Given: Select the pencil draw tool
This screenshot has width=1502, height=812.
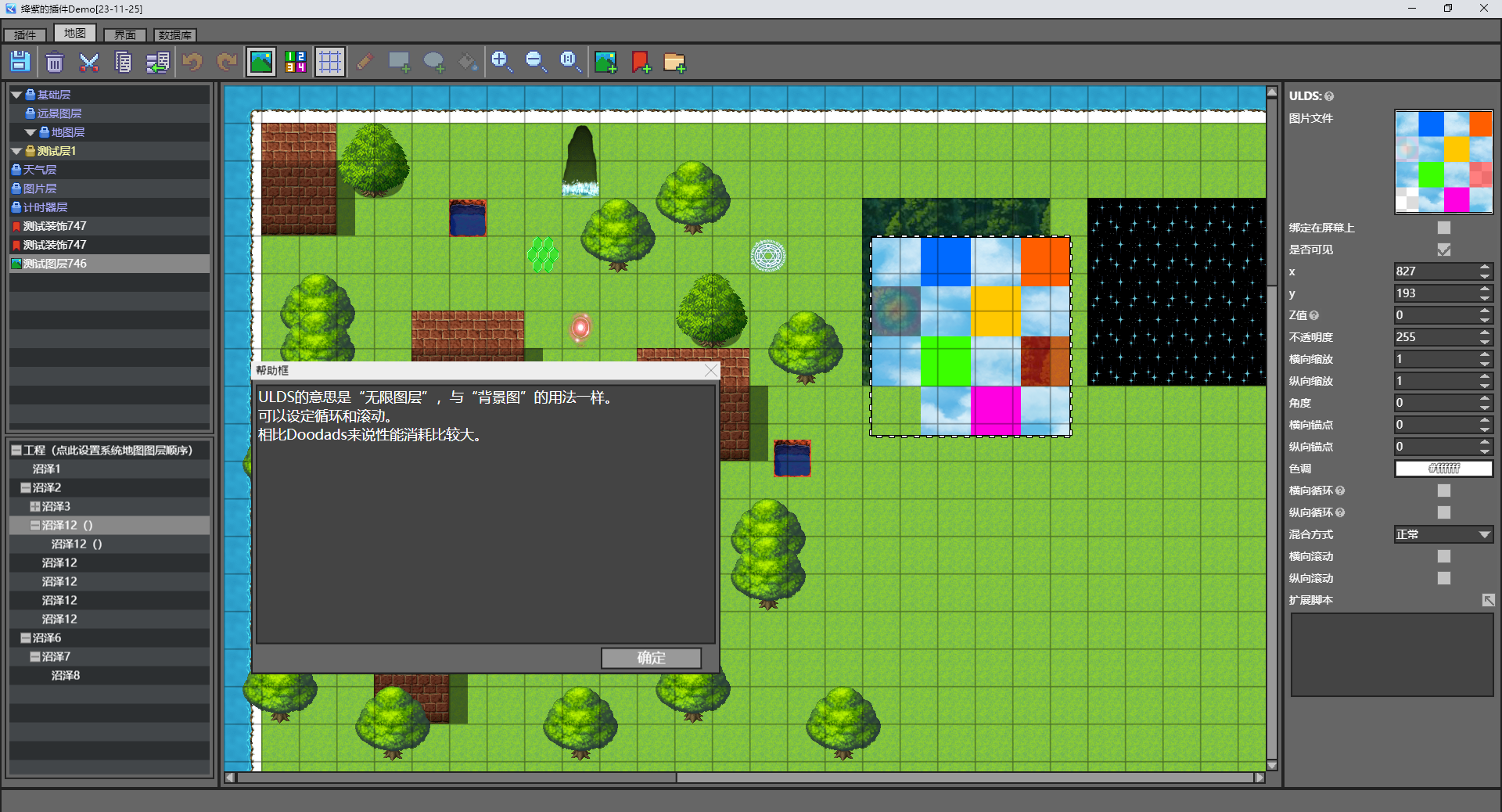Looking at the screenshot, I should click(x=365, y=62).
